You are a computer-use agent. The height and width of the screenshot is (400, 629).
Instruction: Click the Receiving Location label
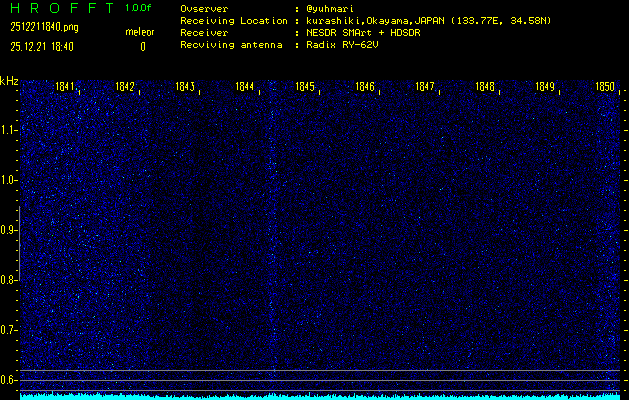click(234, 21)
